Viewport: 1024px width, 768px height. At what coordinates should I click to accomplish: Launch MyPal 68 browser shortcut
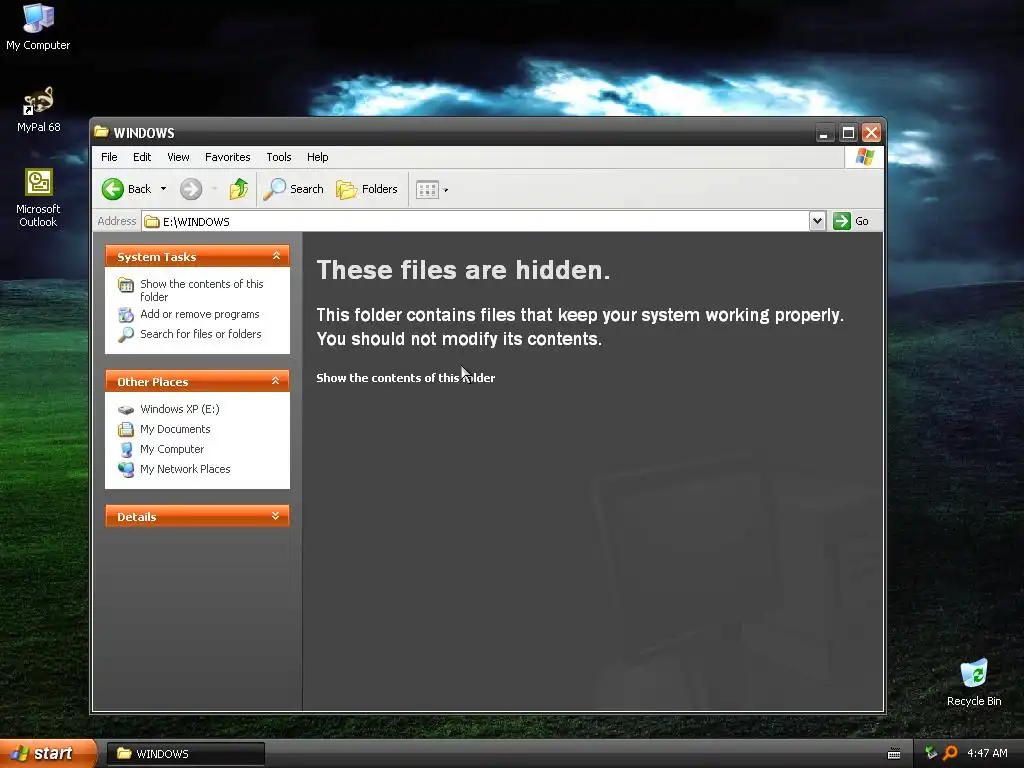(x=38, y=110)
